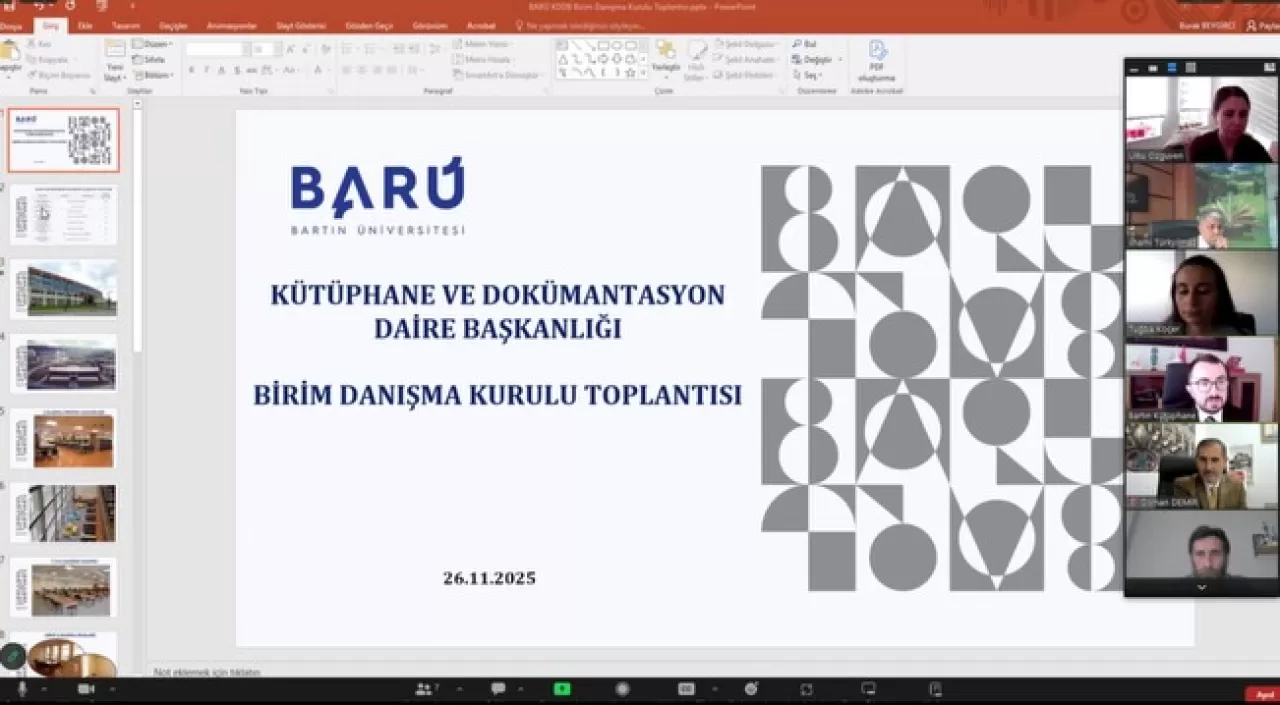Click the Sıfırla (Reset) slide icon
The height and width of the screenshot is (705, 1280).
click(x=150, y=60)
